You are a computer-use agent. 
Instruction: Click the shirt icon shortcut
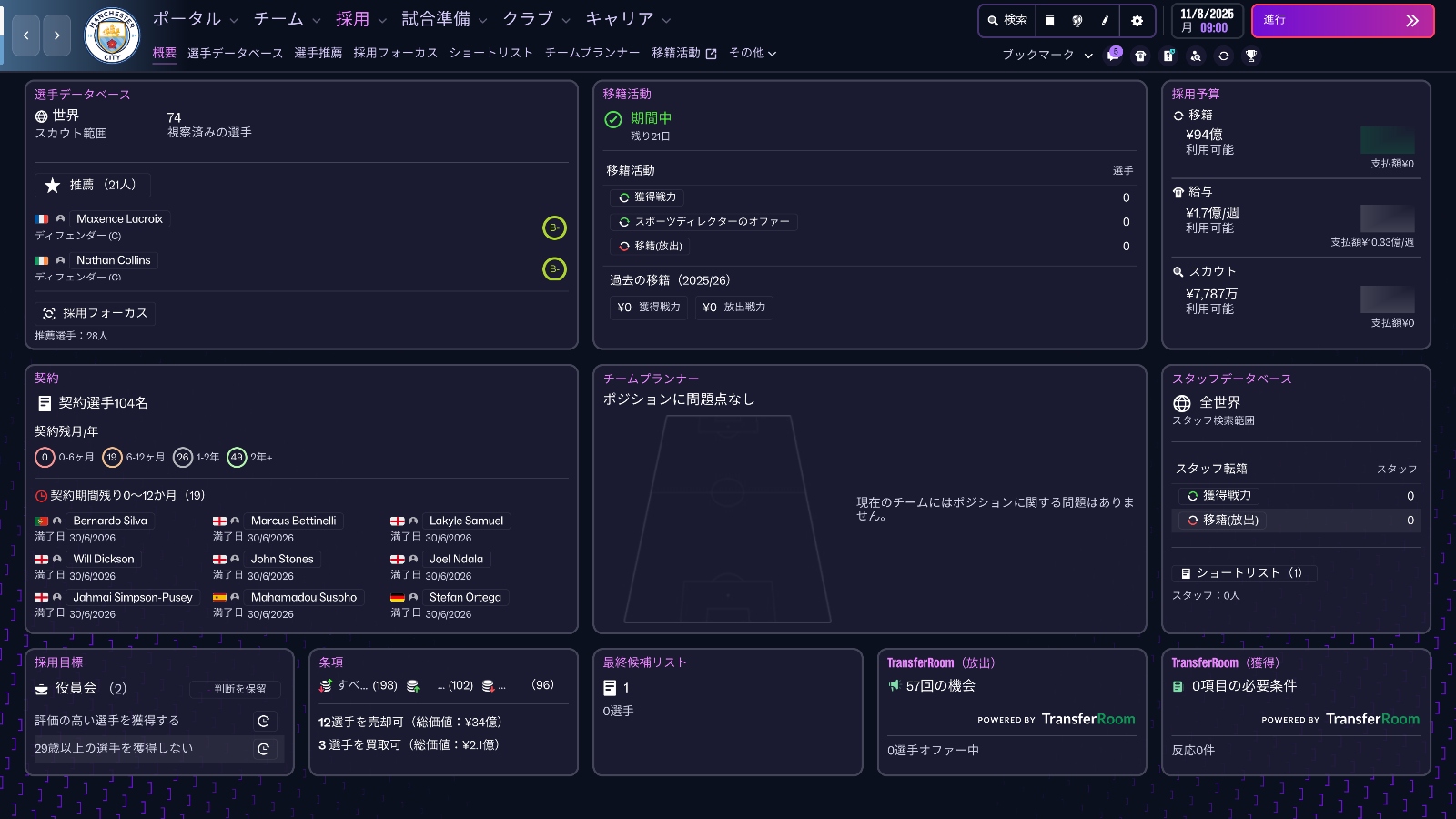tap(1140, 56)
